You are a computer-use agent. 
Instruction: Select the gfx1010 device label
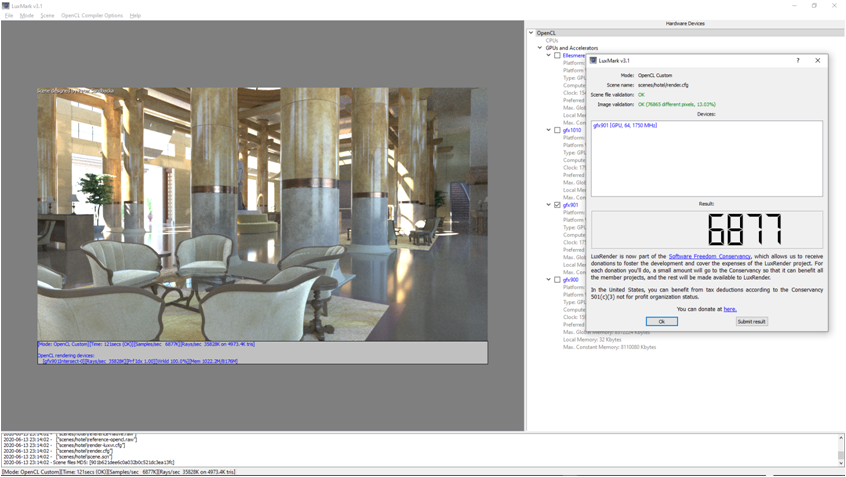(572, 130)
